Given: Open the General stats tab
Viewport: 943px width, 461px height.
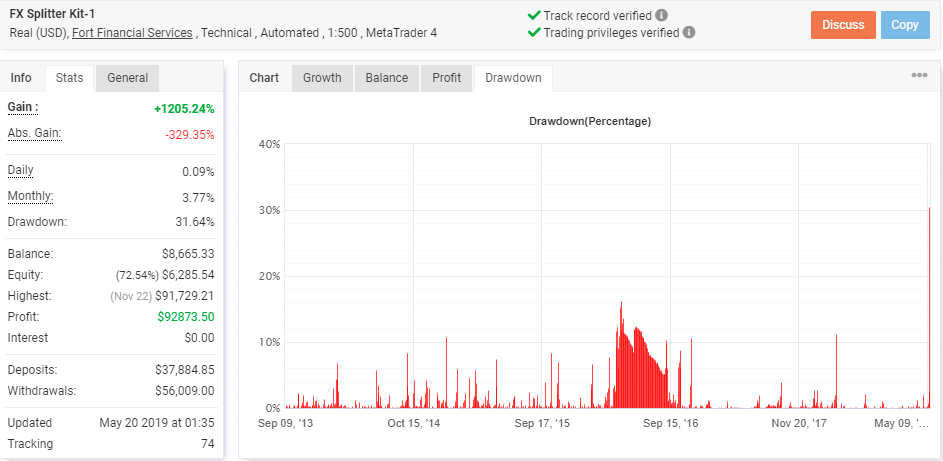Looking at the screenshot, I should [127, 78].
